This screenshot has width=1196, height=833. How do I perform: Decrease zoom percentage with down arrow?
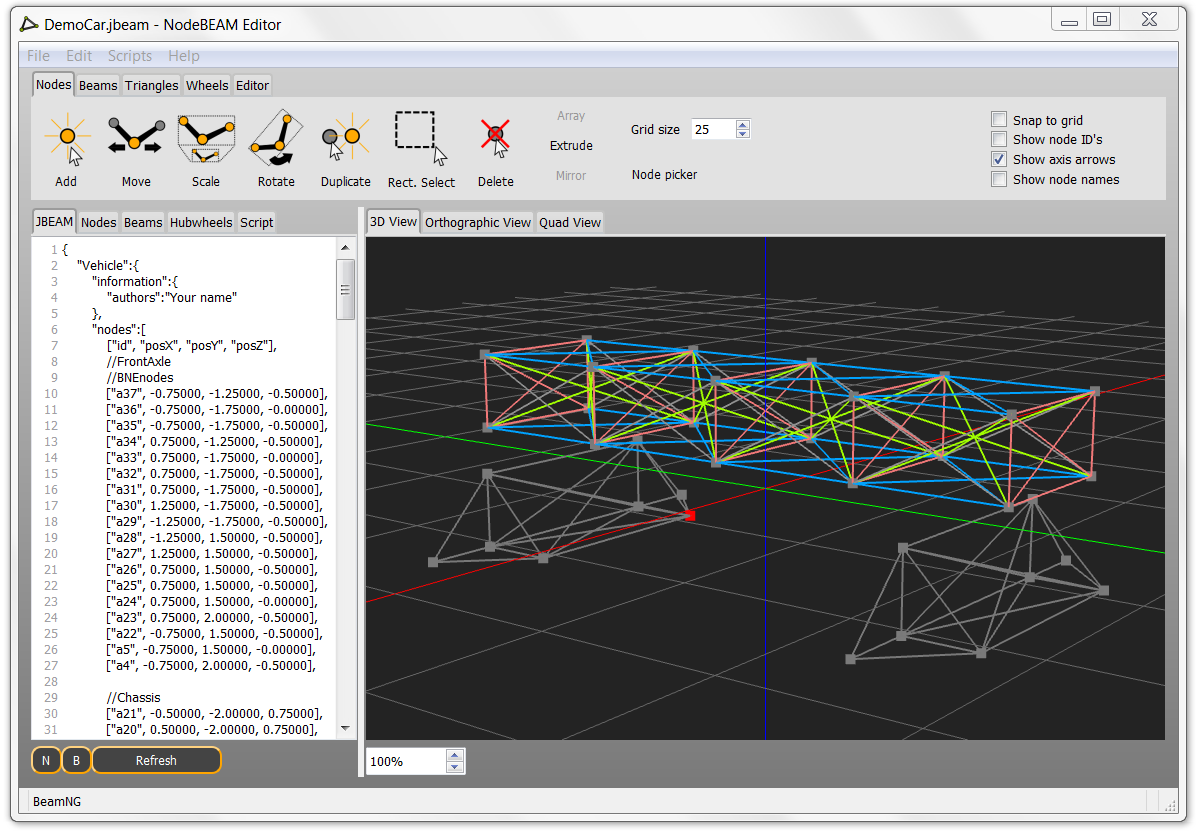(x=455, y=767)
